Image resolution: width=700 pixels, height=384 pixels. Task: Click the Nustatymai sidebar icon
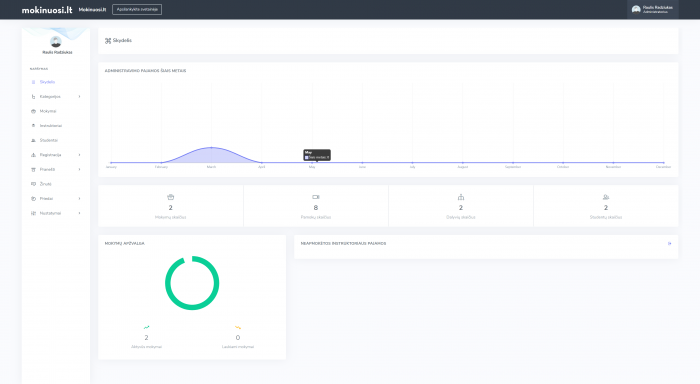[33, 213]
